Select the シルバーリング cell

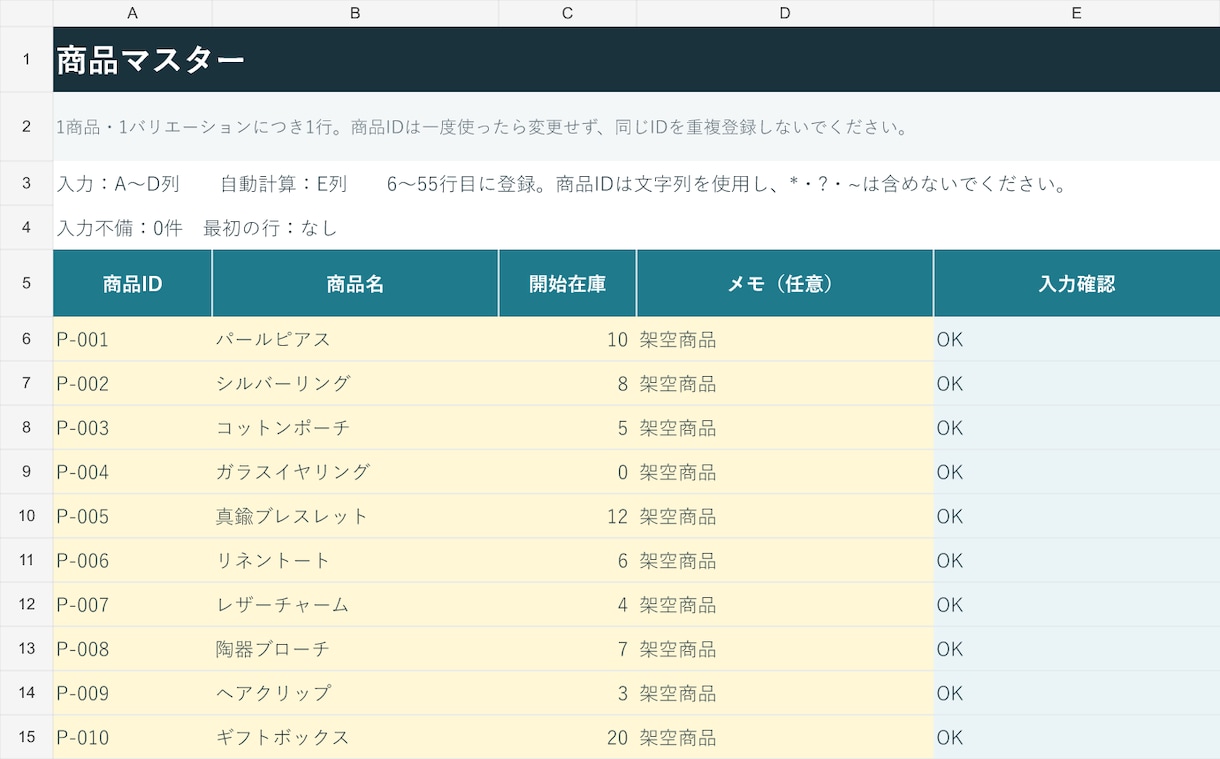[355, 384]
